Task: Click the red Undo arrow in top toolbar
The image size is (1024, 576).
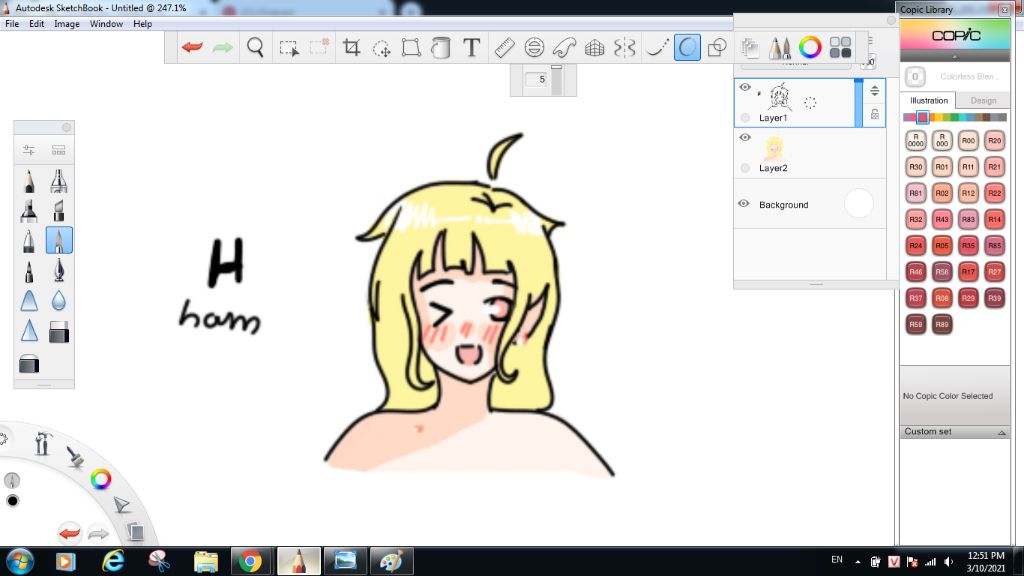Action: pyautogui.click(x=192, y=47)
